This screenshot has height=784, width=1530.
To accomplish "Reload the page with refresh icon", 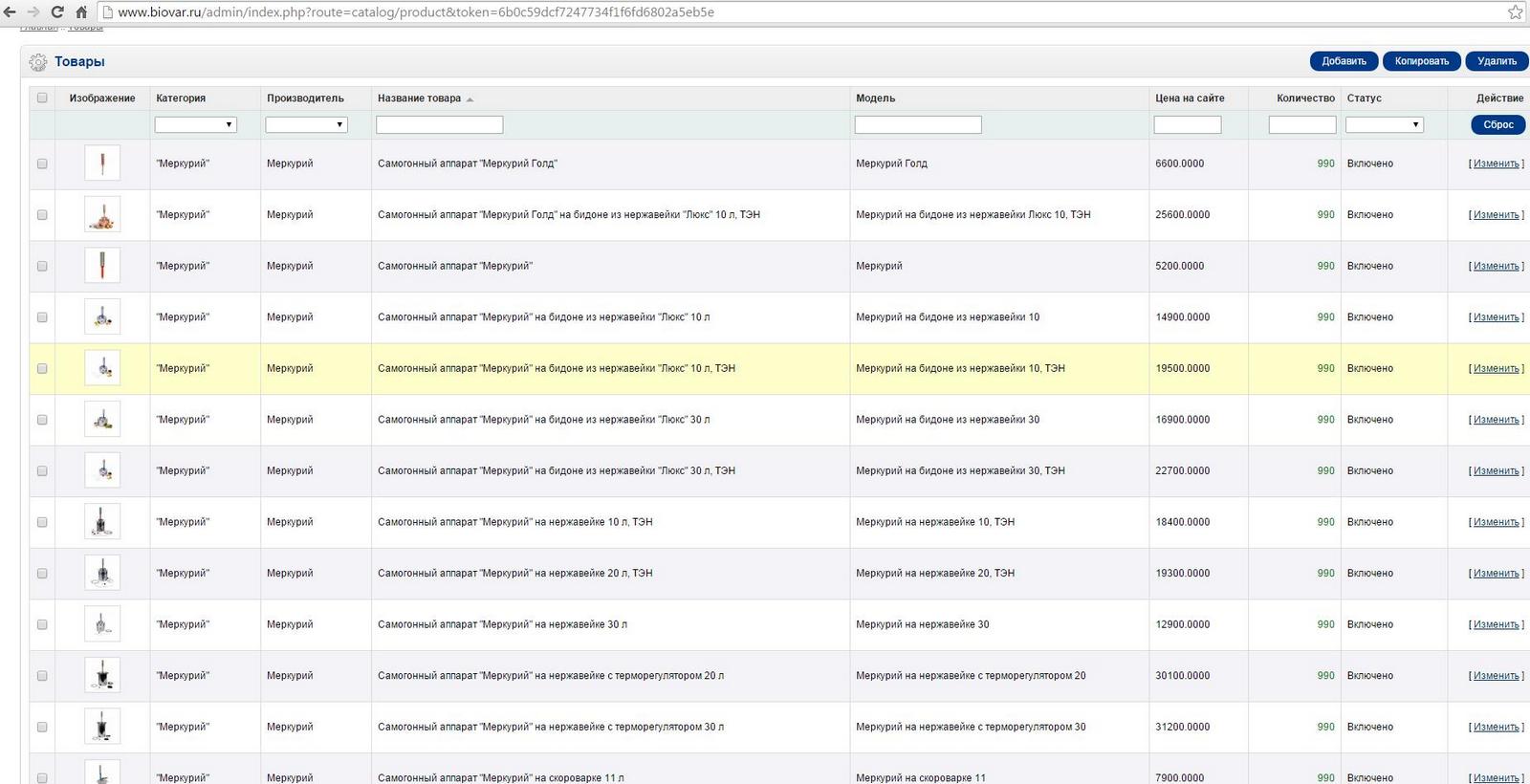I will coord(57,12).
